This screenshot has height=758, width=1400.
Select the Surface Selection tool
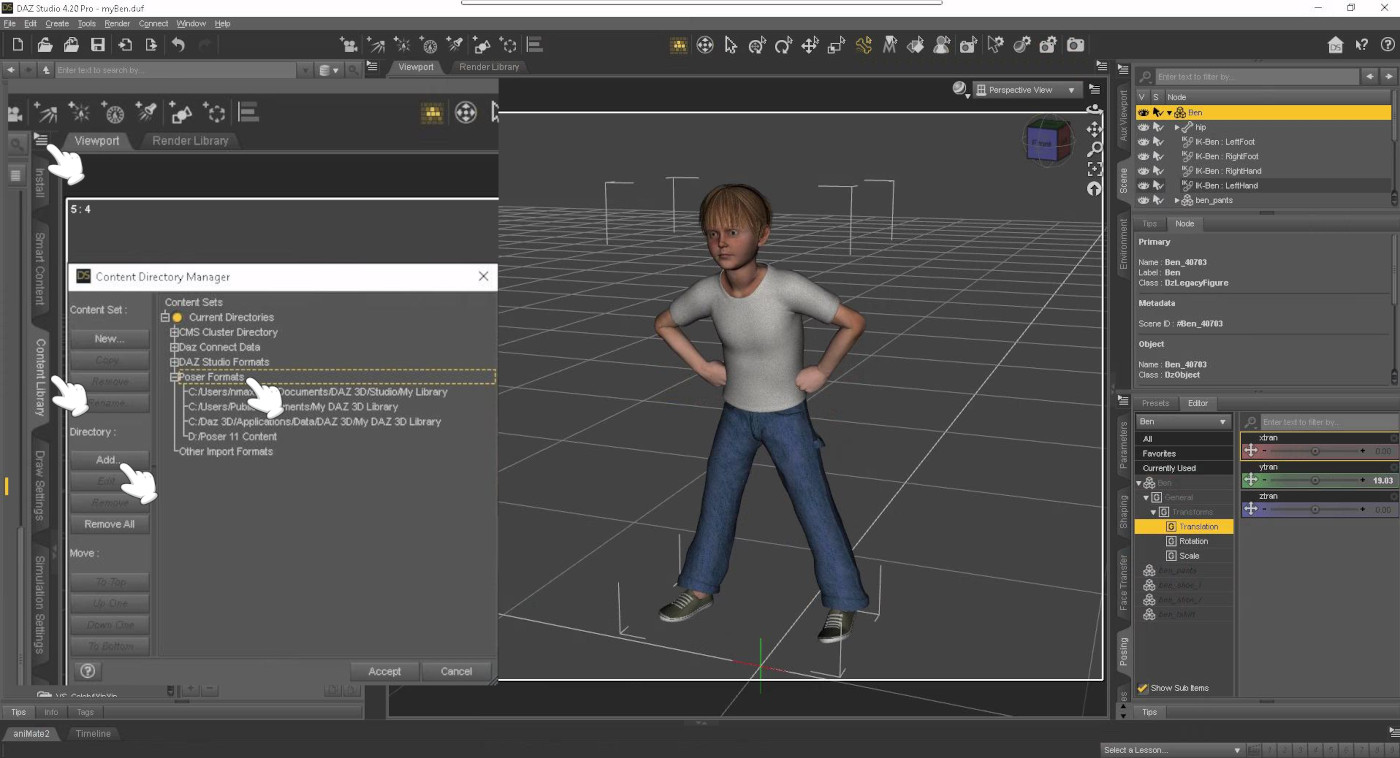[x=914, y=45]
